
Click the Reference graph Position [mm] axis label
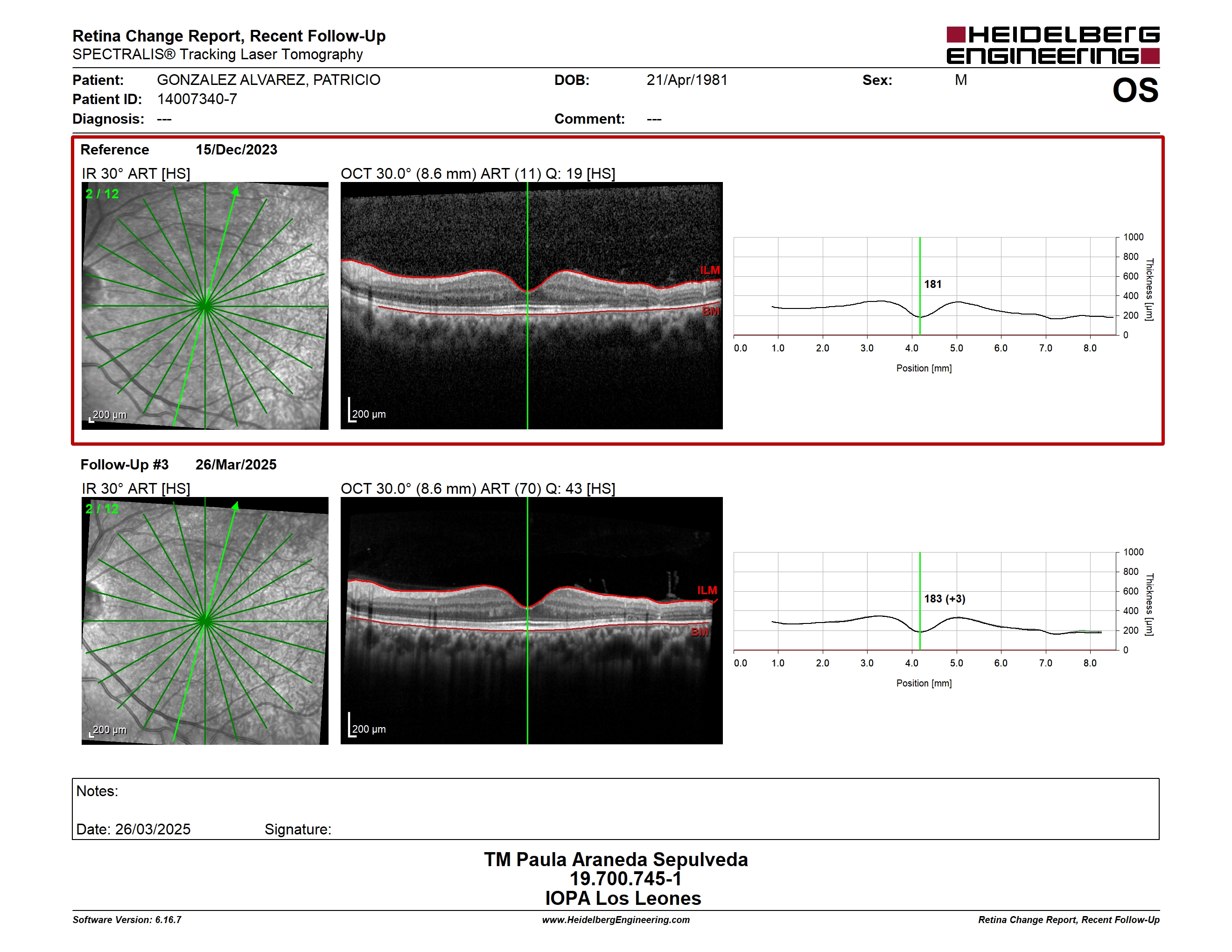click(924, 368)
